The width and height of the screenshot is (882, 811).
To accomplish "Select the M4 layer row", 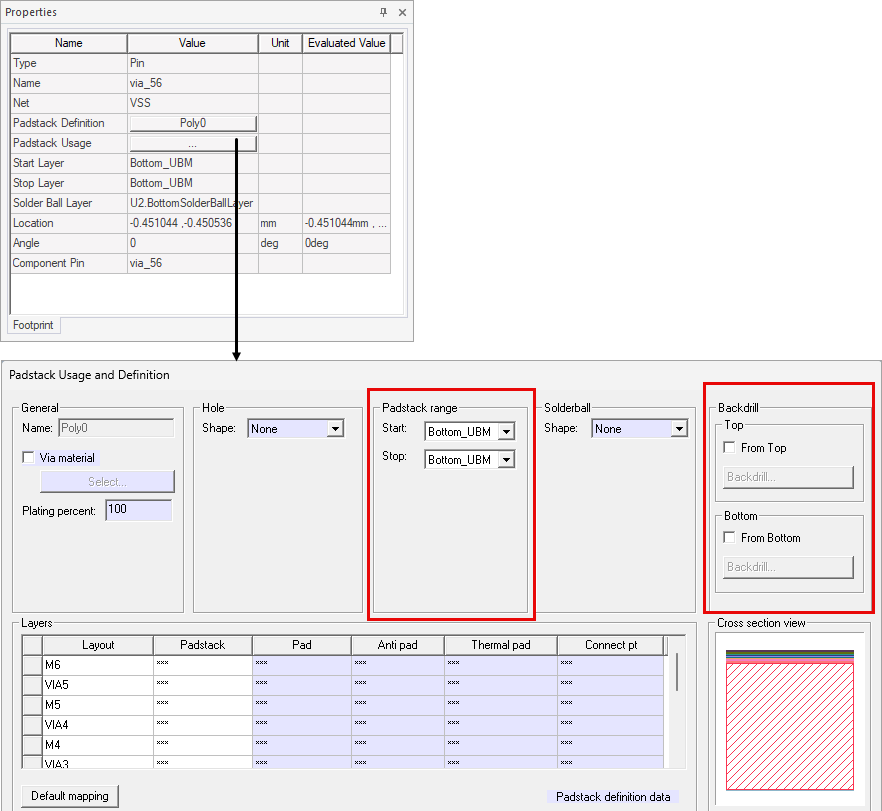I will (x=343, y=745).
